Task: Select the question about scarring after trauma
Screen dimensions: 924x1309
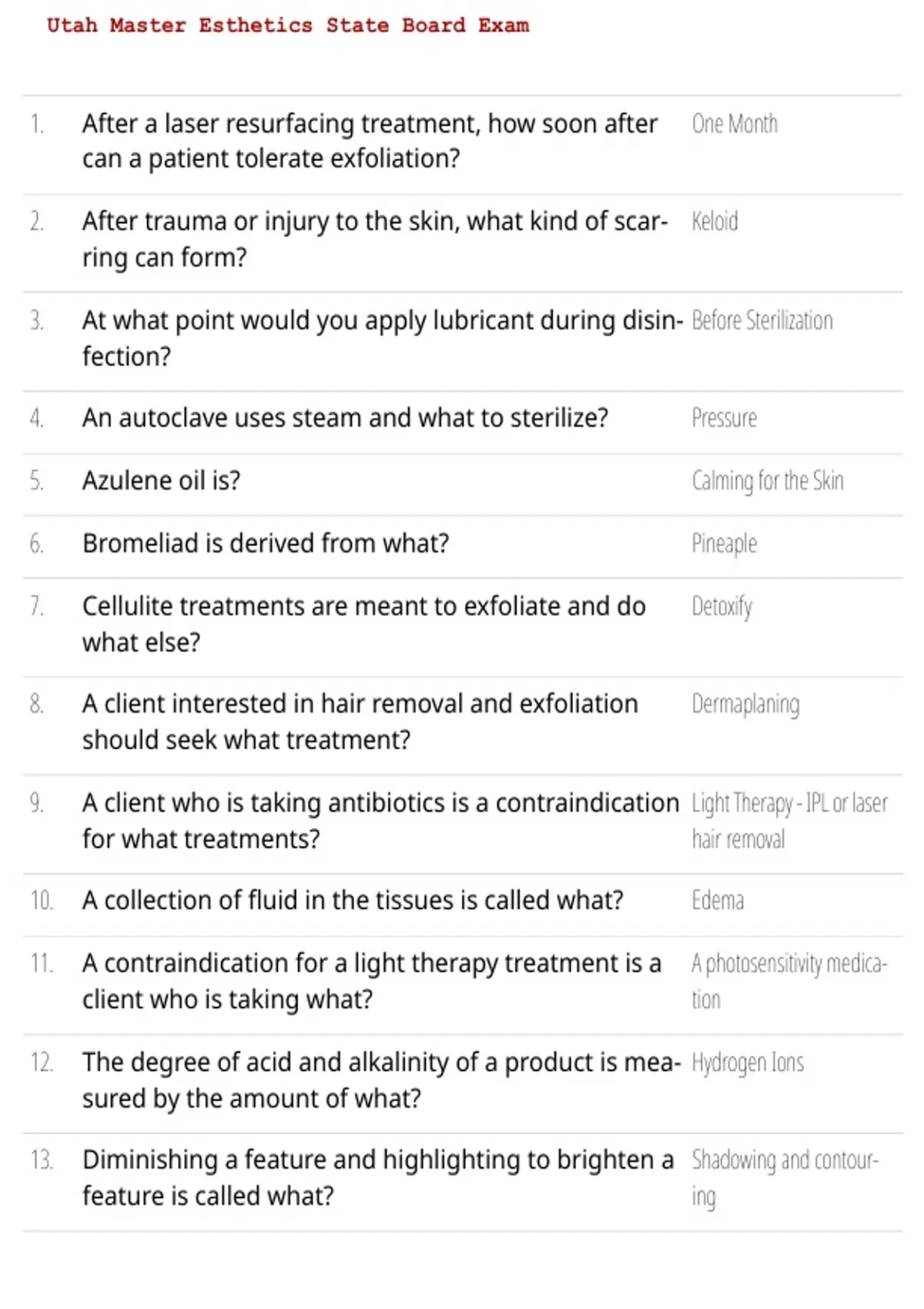Action: [x=375, y=239]
